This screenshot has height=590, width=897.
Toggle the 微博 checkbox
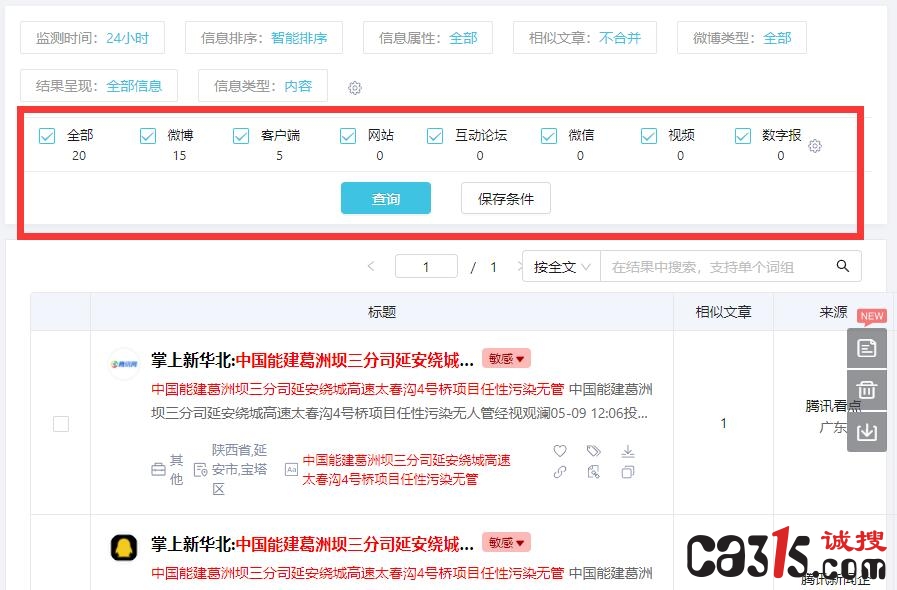pyautogui.click(x=148, y=136)
